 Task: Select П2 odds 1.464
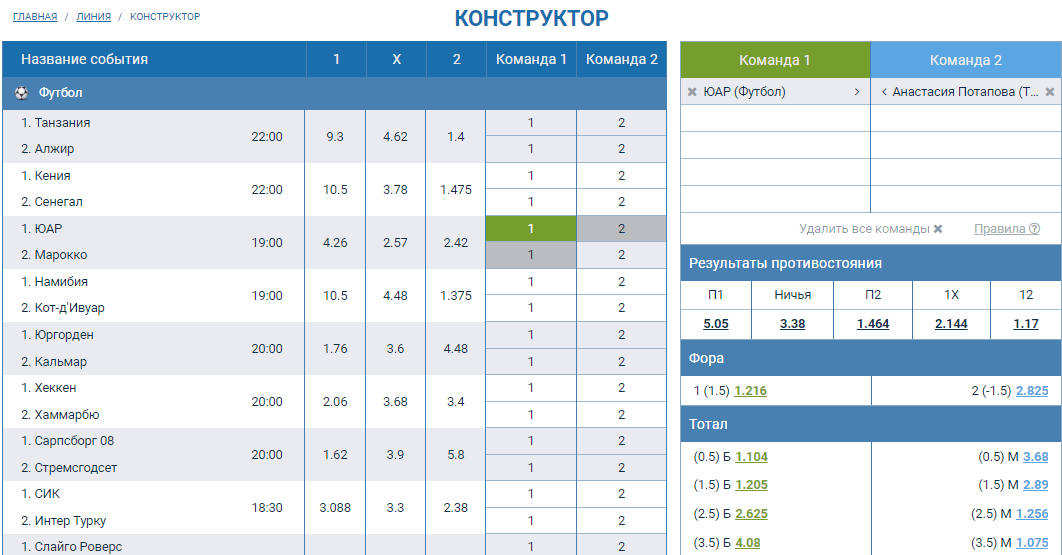click(x=873, y=324)
